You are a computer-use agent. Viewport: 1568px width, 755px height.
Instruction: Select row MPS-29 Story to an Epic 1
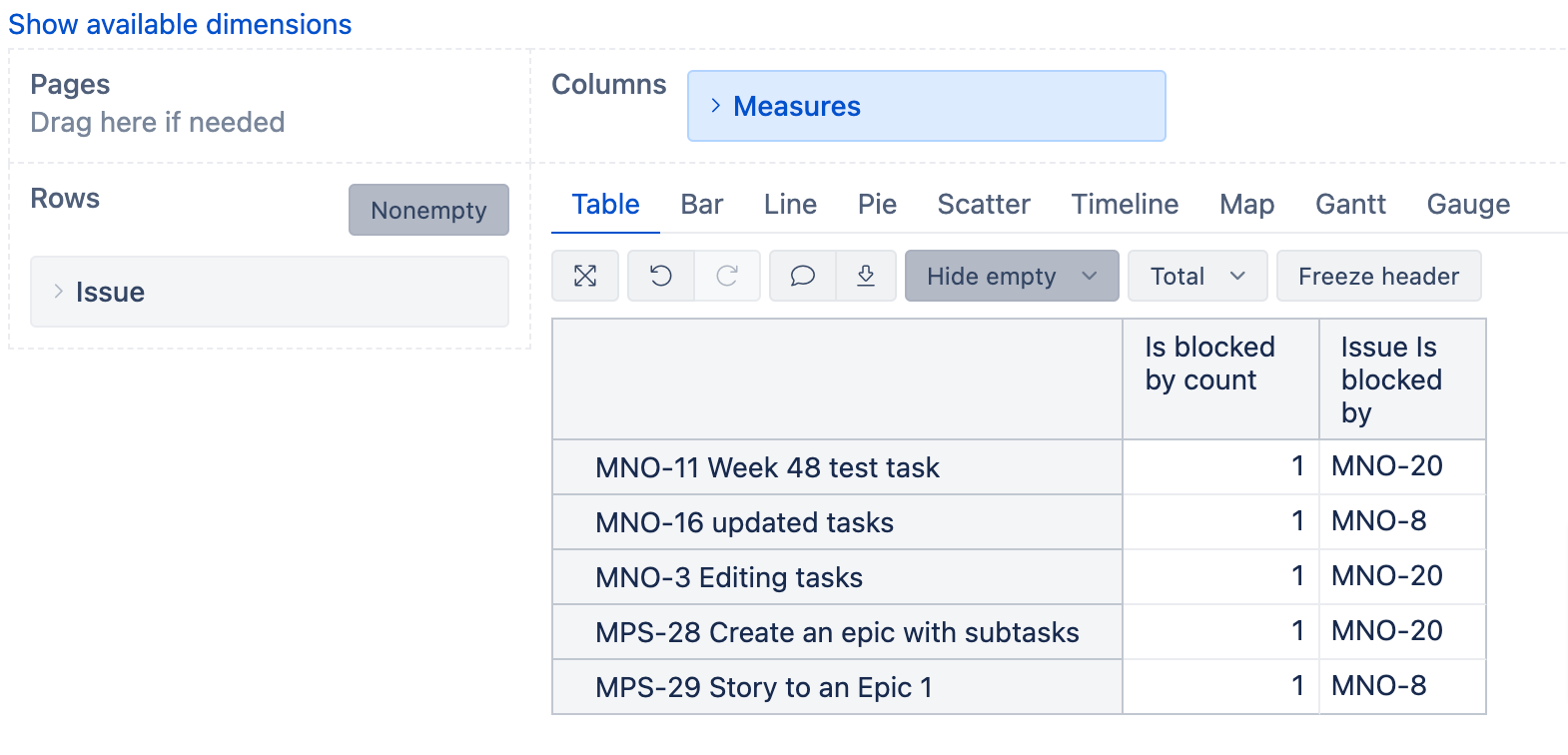tap(837, 687)
